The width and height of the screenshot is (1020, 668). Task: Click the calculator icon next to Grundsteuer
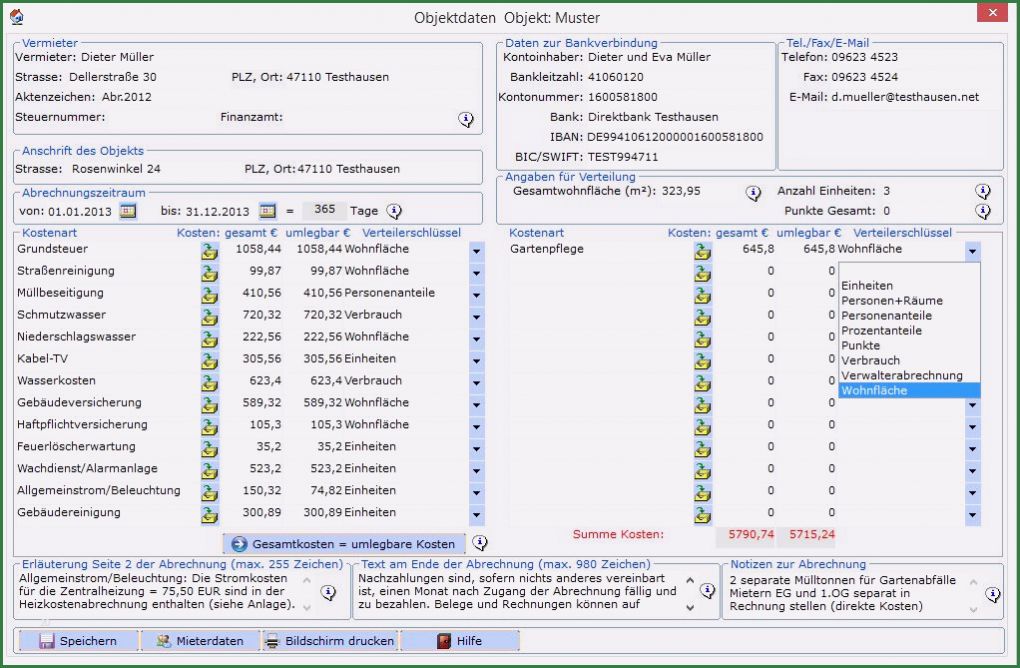tap(209, 250)
